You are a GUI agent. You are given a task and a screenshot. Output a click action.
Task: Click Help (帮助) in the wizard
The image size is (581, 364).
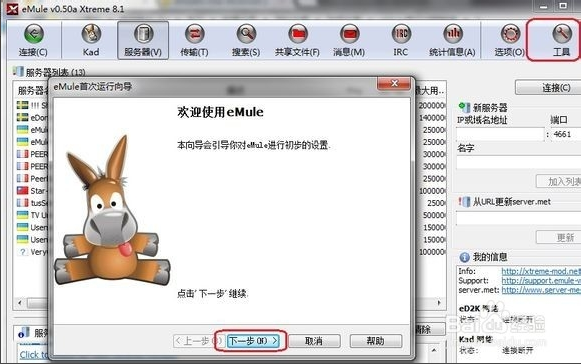(376, 341)
